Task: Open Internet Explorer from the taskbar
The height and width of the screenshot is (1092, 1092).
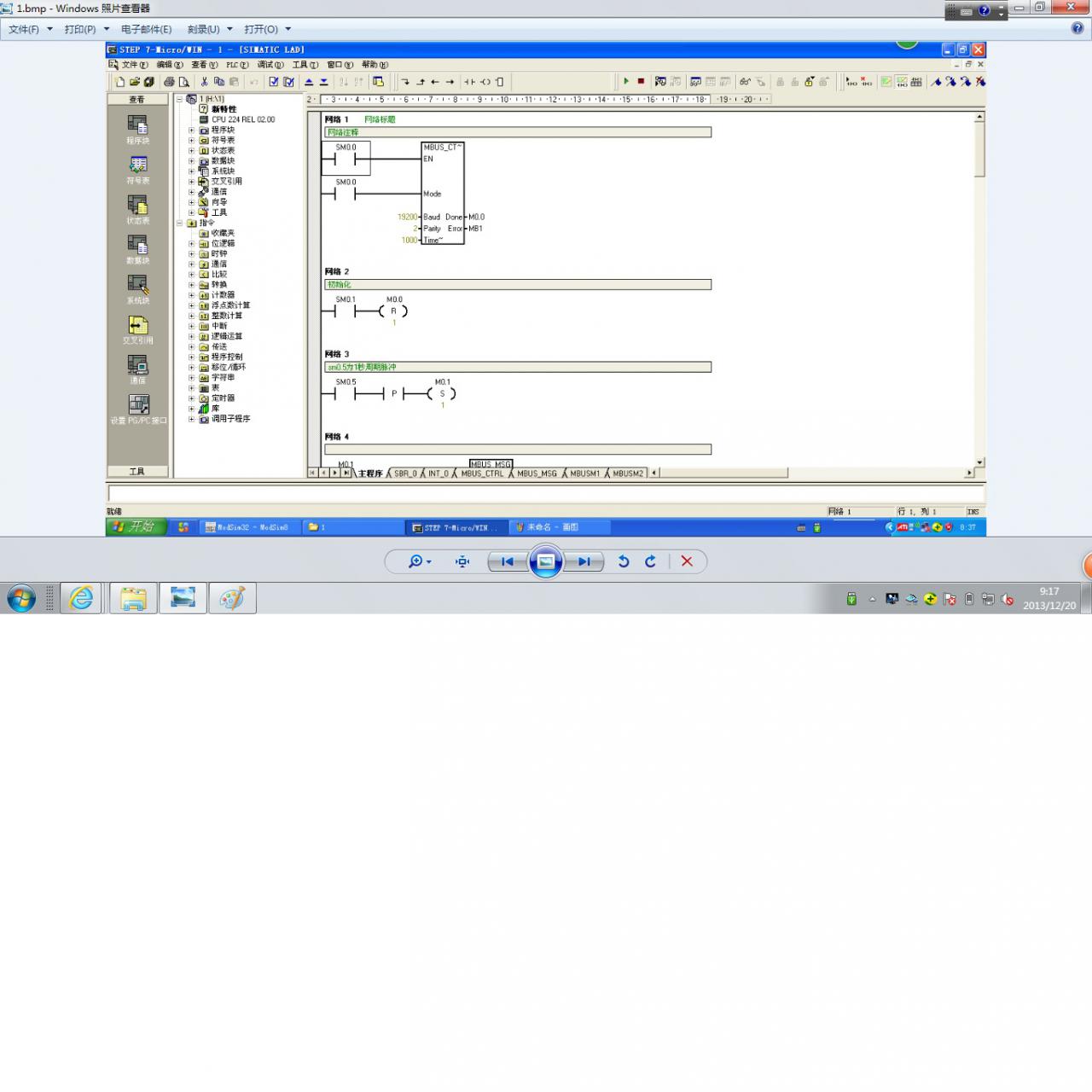Action: pyautogui.click(x=82, y=599)
